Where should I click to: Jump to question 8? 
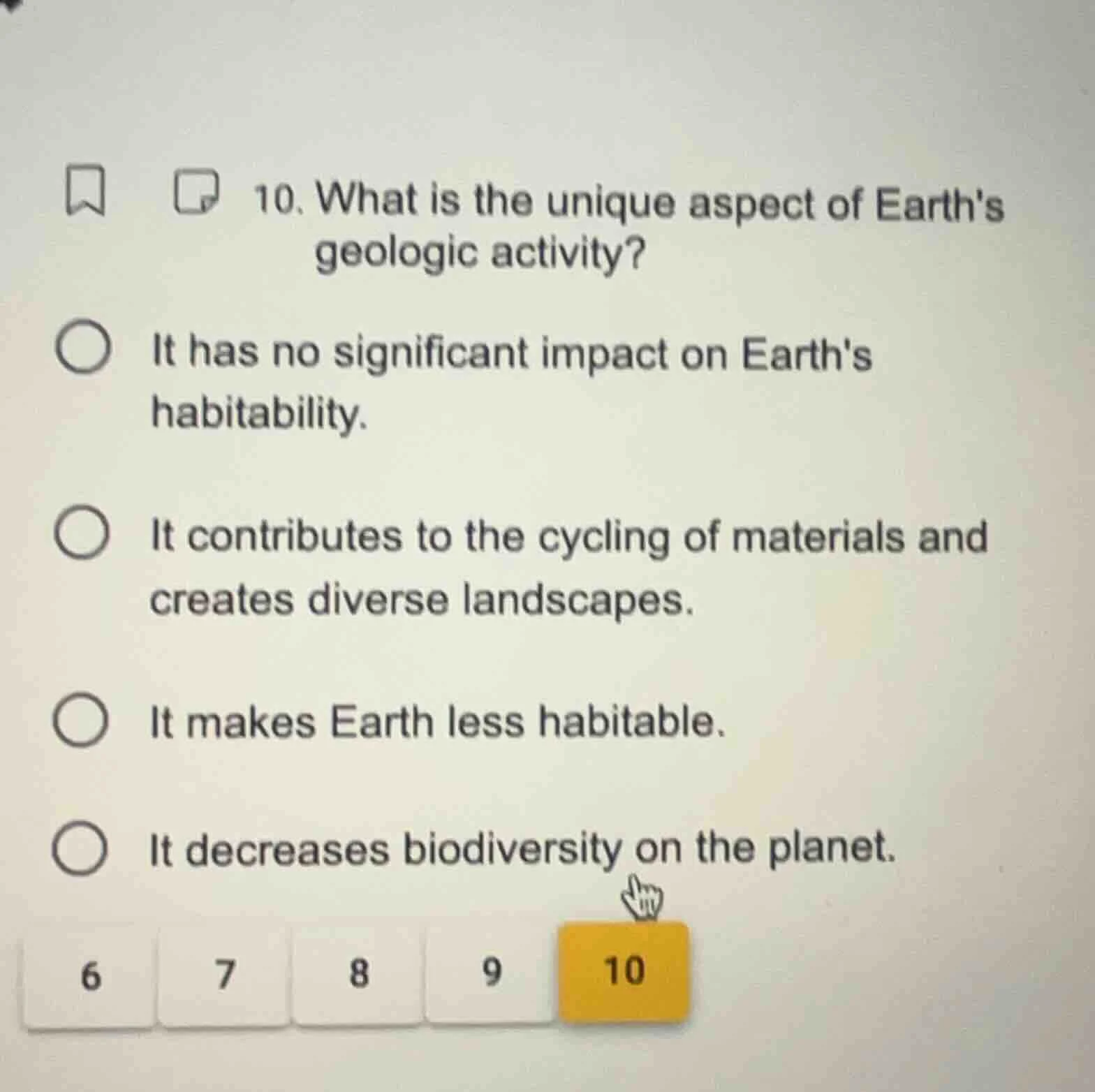[358, 970]
